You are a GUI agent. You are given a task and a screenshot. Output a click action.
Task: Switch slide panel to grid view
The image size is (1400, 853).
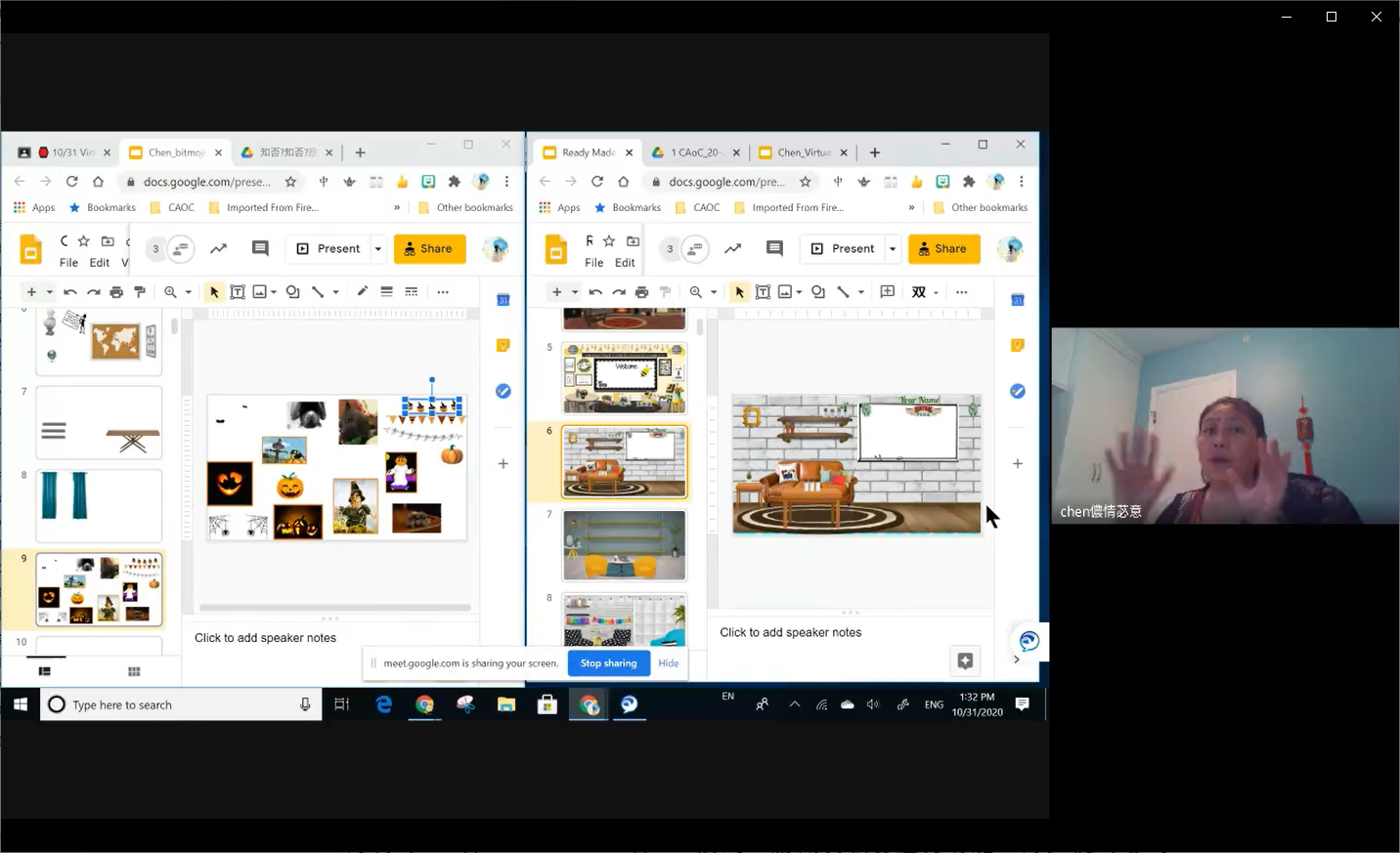tap(134, 671)
